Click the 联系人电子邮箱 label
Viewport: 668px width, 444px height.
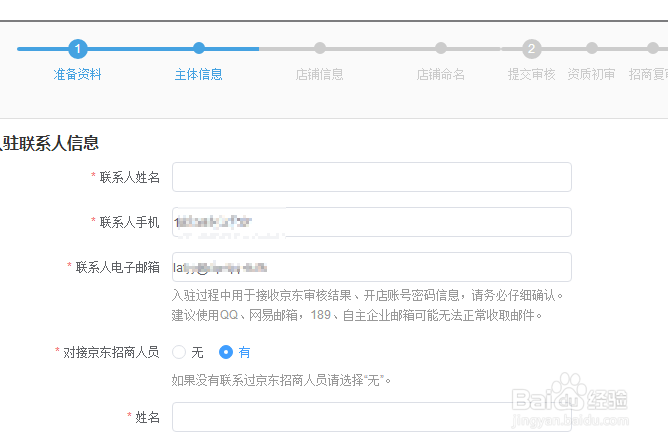pos(118,267)
